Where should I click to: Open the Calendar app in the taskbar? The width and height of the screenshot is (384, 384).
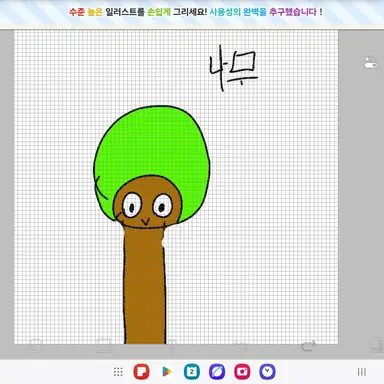(192, 372)
